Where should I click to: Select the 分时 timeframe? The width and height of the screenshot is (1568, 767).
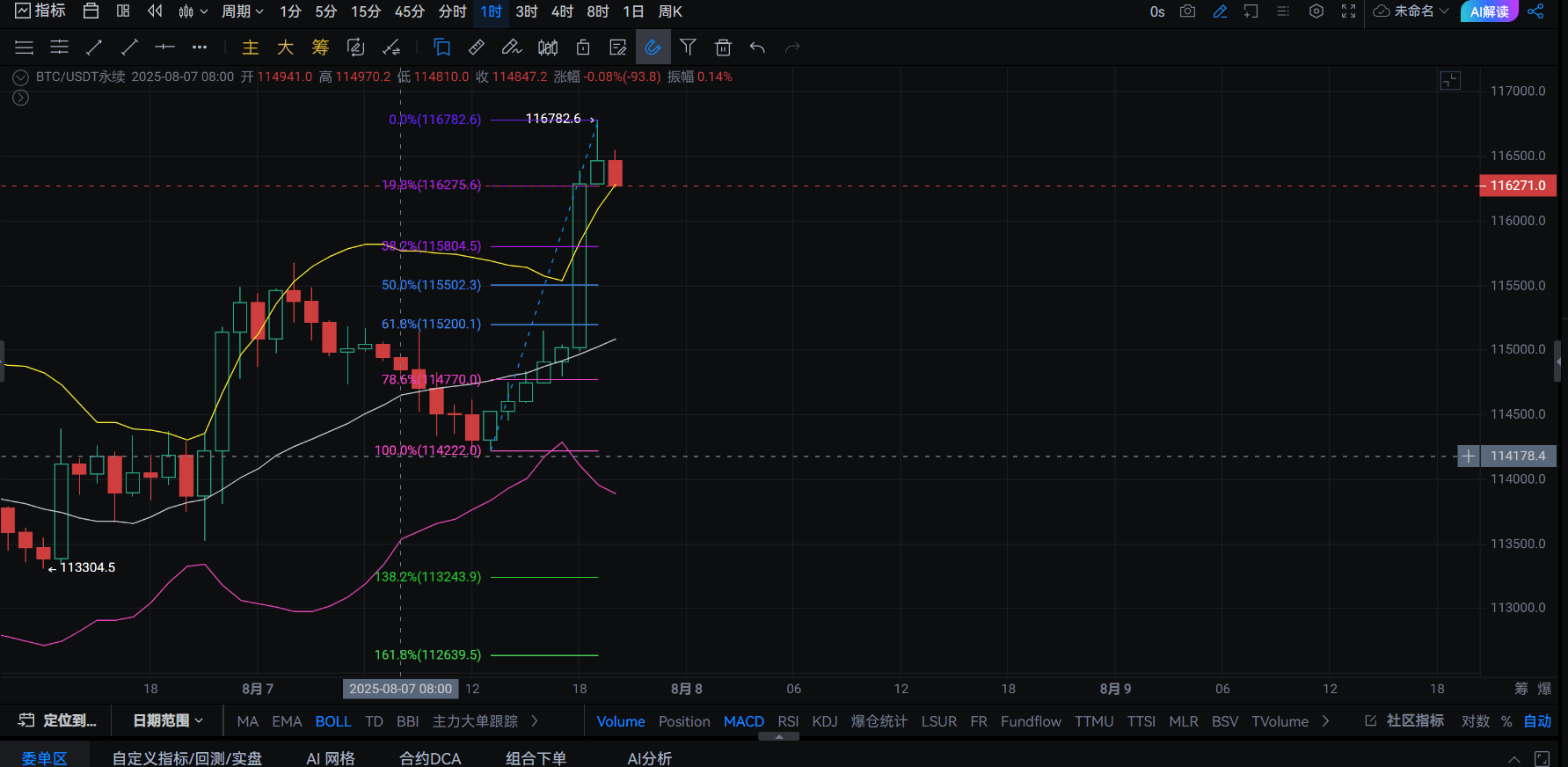click(x=452, y=11)
